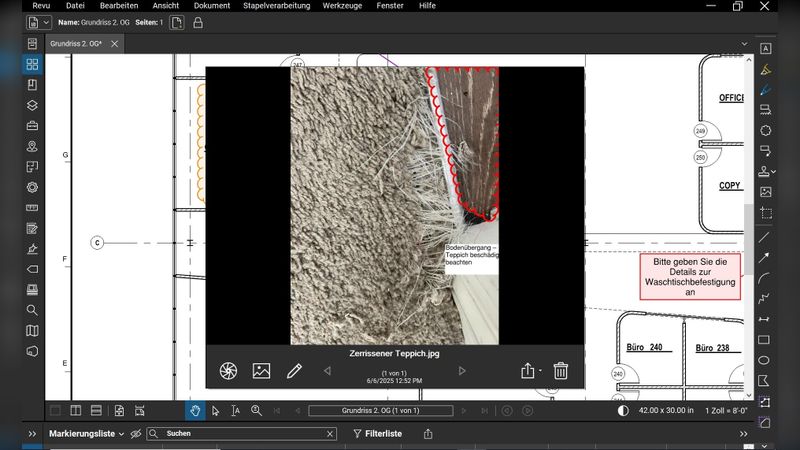Click the Filterliste button
The image size is (800, 450).
[378, 434]
